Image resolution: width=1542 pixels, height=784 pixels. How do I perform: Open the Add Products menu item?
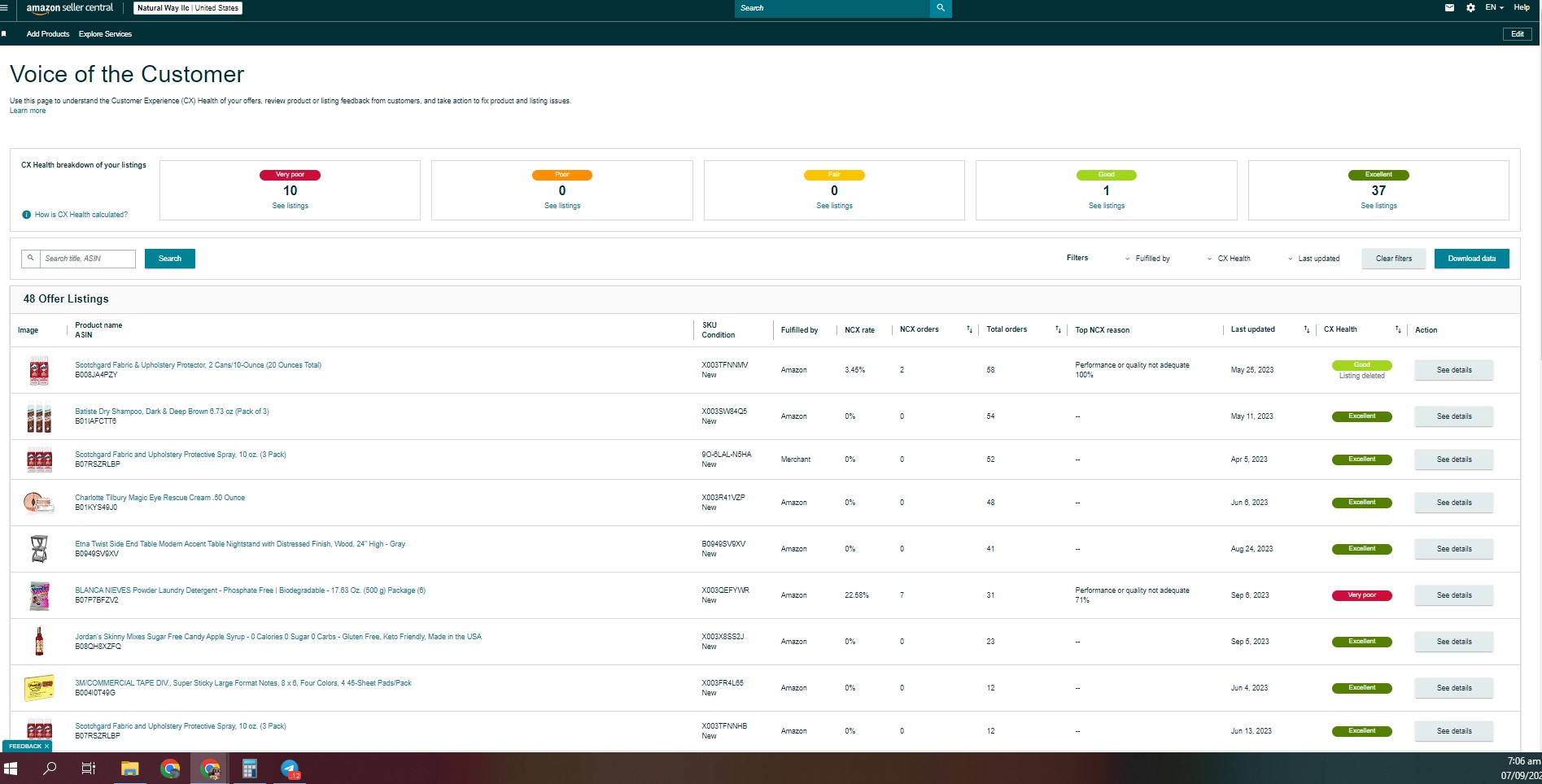[x=48, y=34]
